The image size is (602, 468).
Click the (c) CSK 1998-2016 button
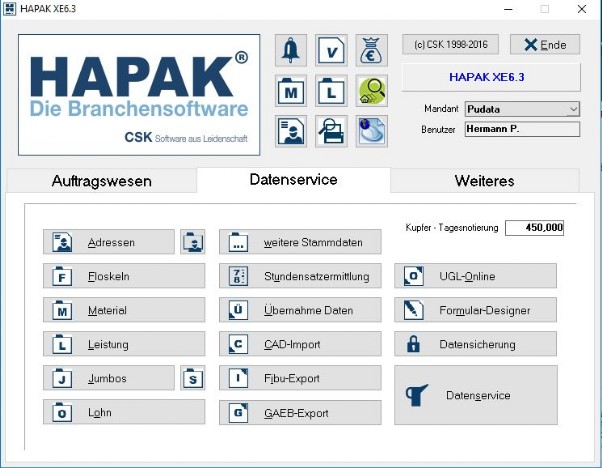click(x=450, y=45)
